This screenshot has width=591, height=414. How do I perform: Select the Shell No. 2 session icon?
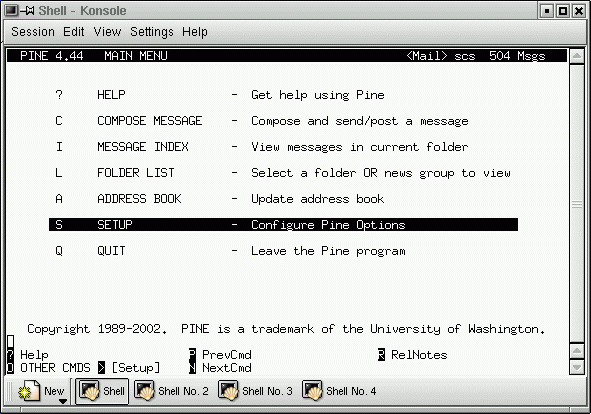[x=144, y=391]
